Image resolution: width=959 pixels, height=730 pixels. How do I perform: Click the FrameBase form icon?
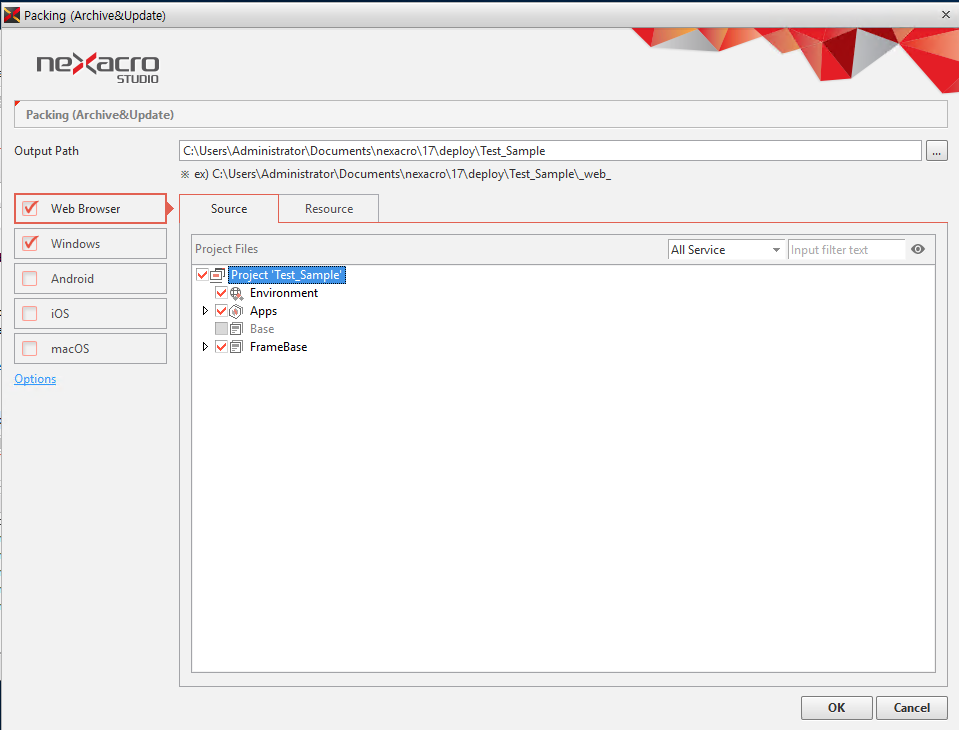237,347
